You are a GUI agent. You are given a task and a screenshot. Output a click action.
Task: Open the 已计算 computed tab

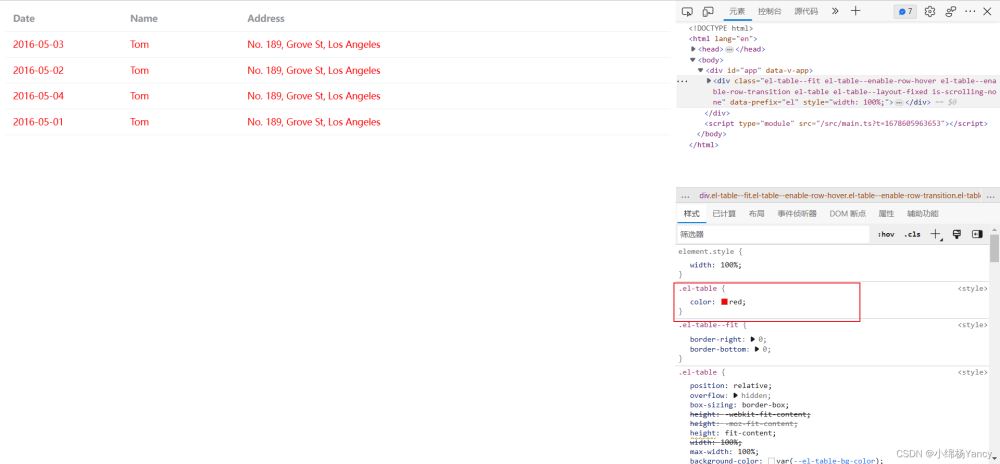pos(724,214)
